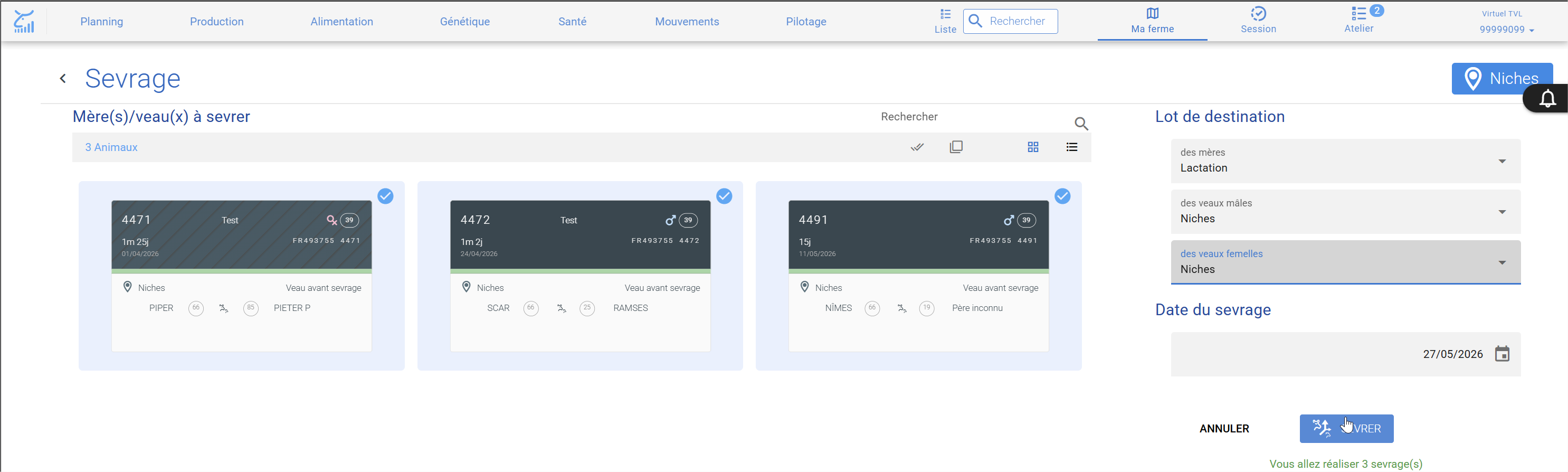The image size is (1568, 472).
Task: Switch to the Ma ferme tab
Action: 1152,21
